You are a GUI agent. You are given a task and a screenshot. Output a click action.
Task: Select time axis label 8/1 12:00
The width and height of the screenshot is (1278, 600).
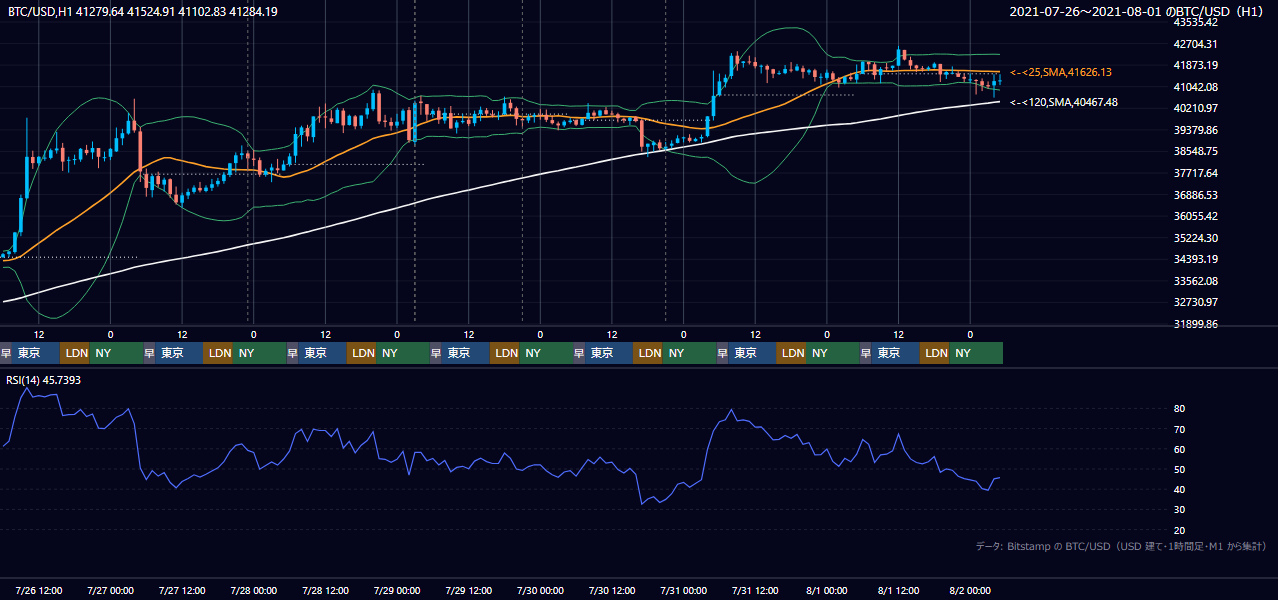click(899, 590)
